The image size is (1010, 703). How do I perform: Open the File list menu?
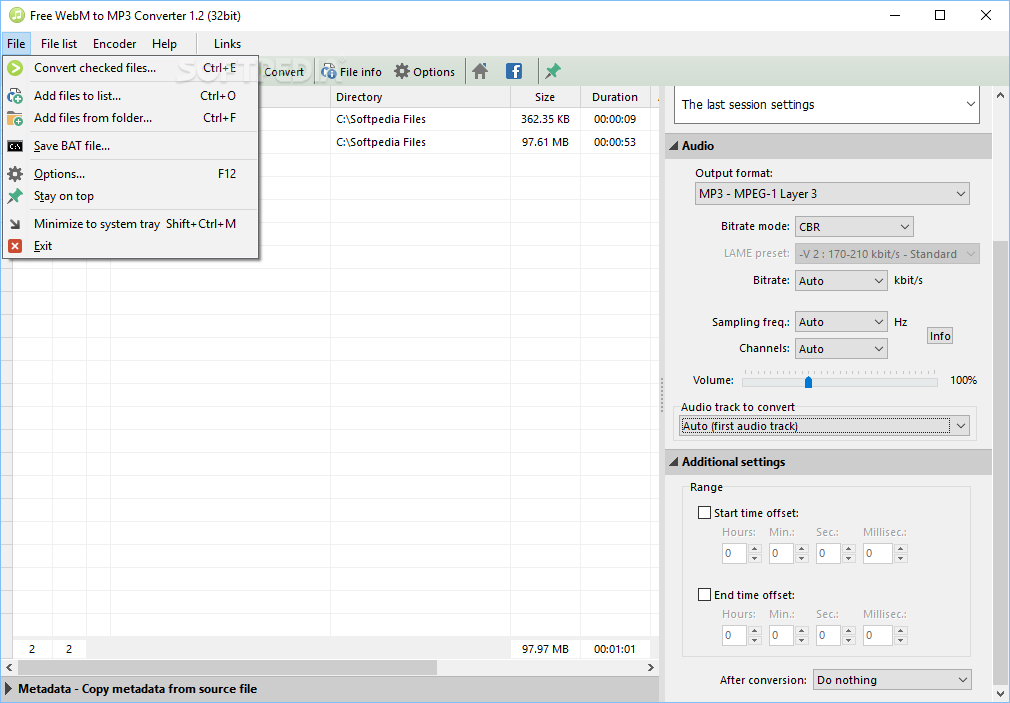[x=59, y=44]
